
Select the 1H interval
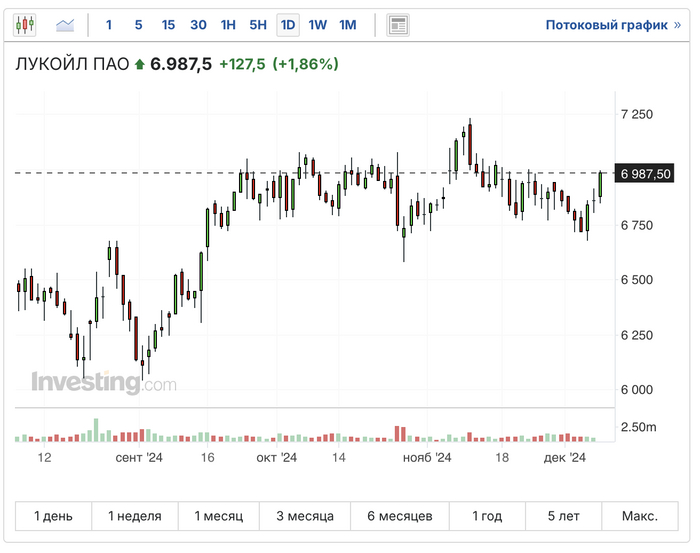click(x=228, y=24)
